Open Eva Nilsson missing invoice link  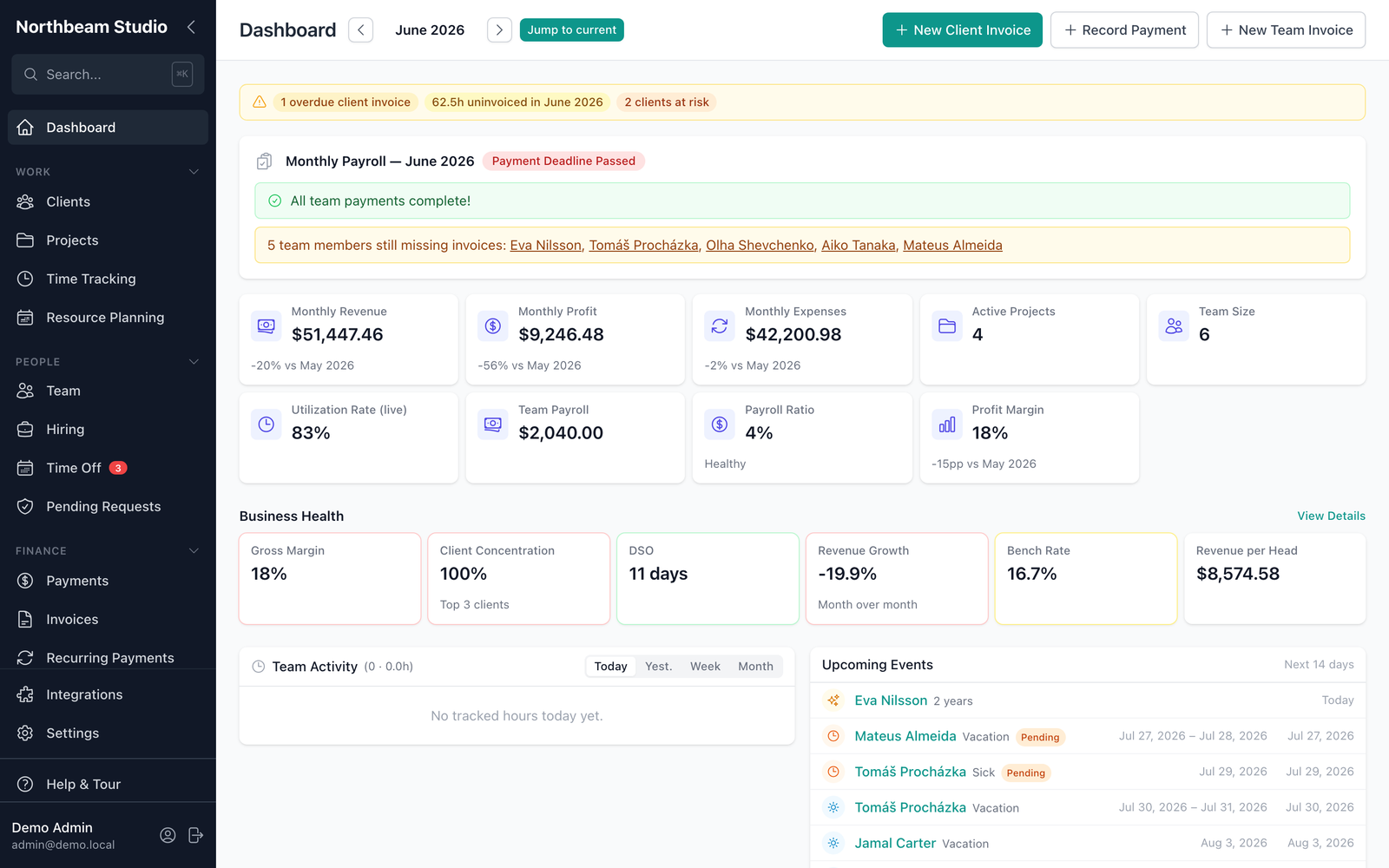pos(546,246)
